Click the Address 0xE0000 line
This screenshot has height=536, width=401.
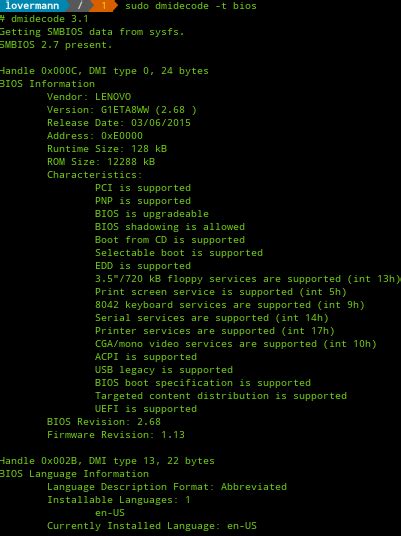coord(95,136)
